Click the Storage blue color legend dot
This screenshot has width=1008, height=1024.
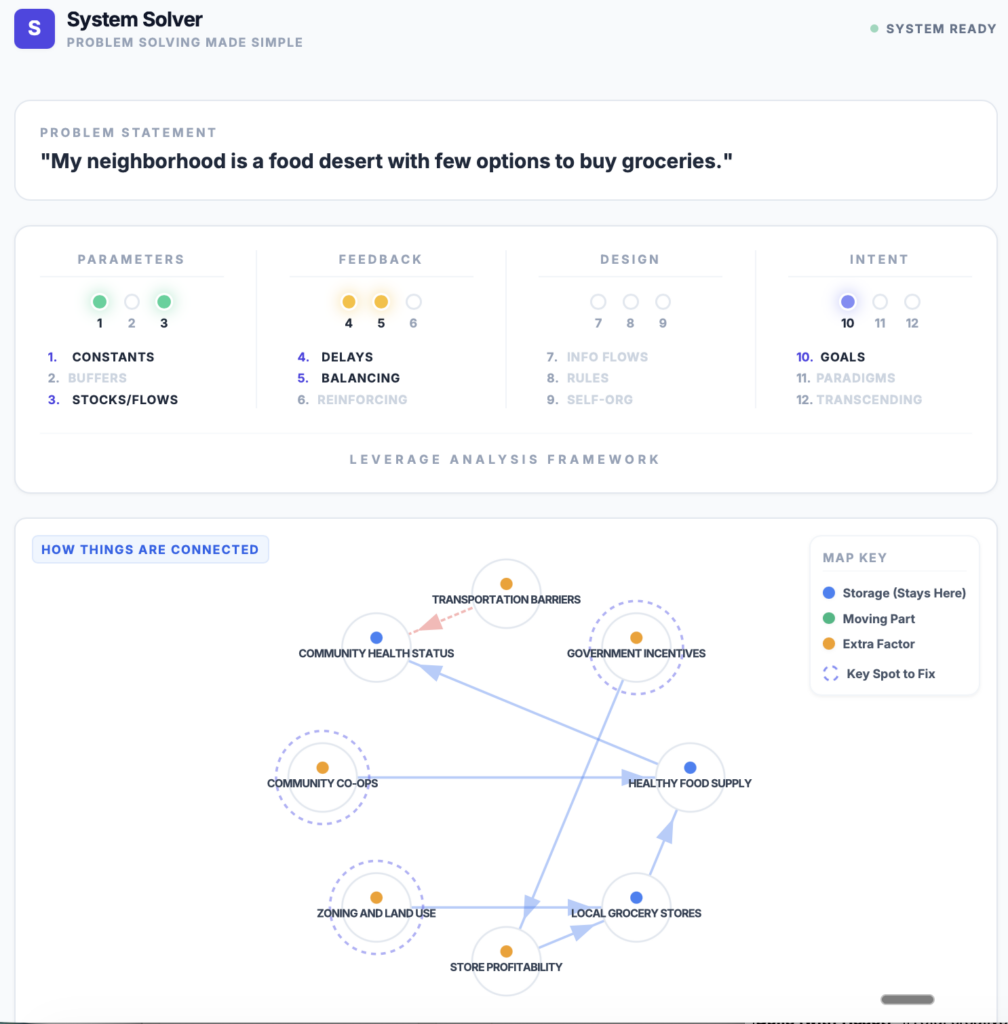coord(828,593)
